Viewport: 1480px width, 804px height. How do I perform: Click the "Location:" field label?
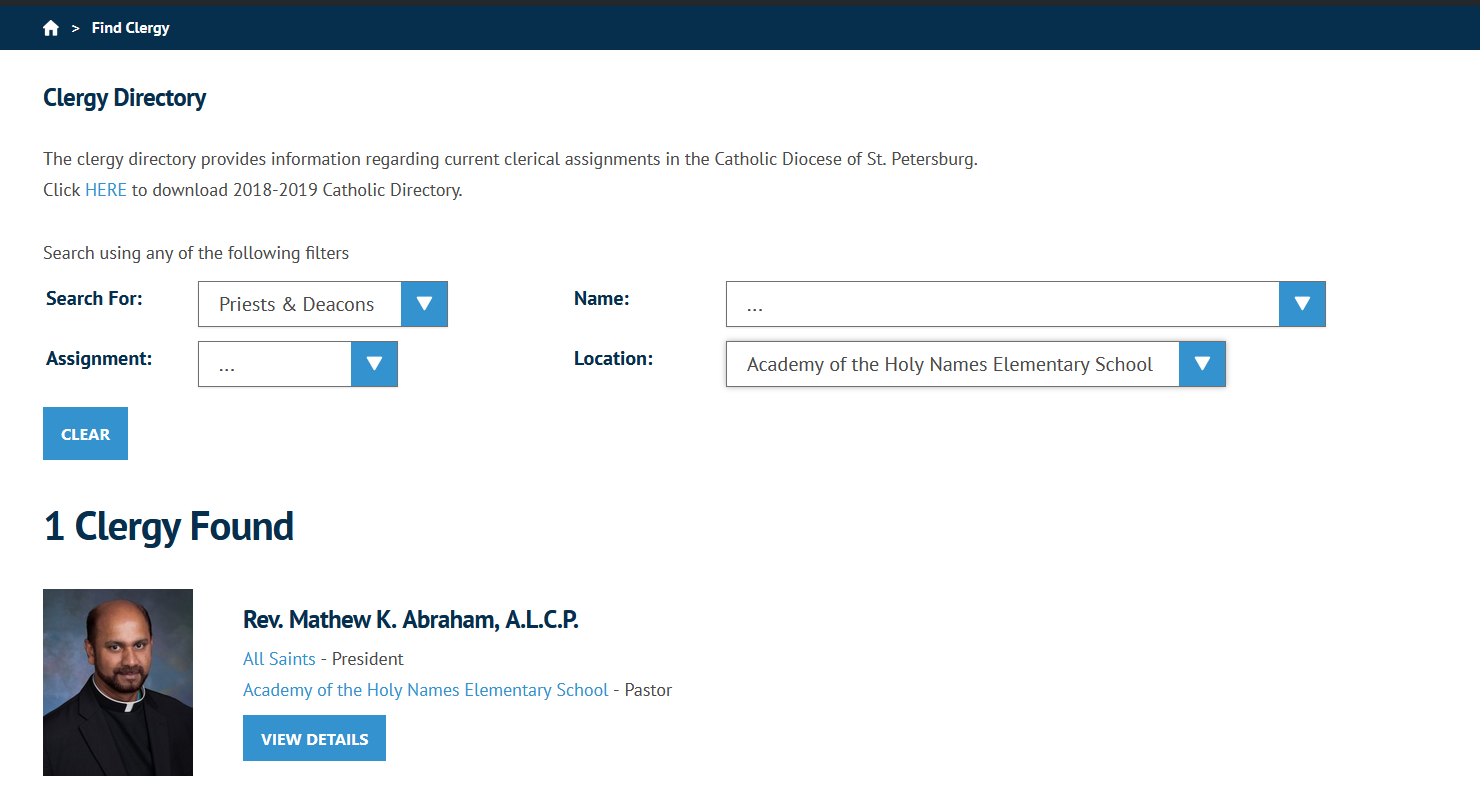coord(613,358)
